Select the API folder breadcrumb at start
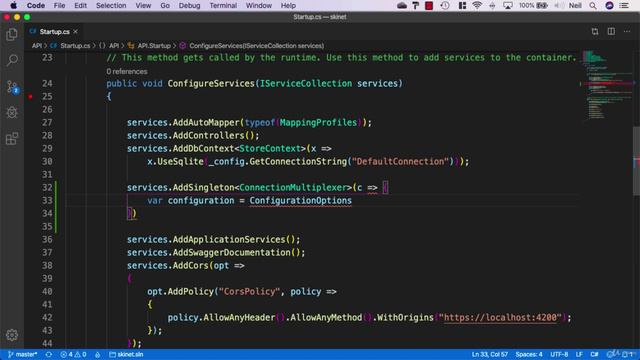640x360 pixels. pyautogui.click(x=37, y=46)
